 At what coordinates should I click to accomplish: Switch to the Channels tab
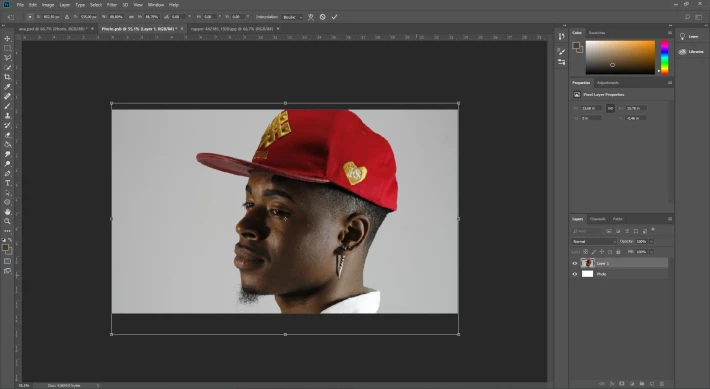coord(597,219)
